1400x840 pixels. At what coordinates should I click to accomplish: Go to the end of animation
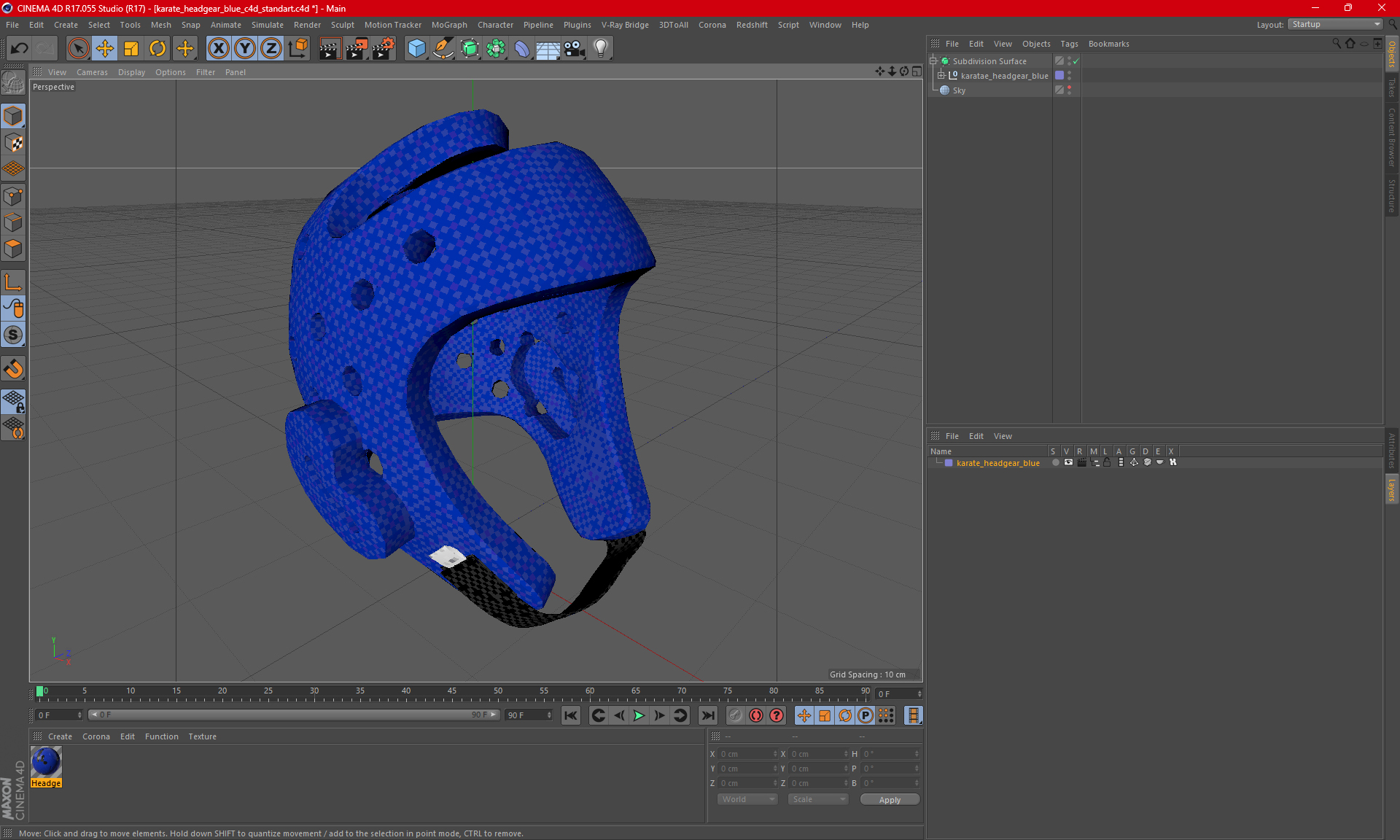coord(707,715)
